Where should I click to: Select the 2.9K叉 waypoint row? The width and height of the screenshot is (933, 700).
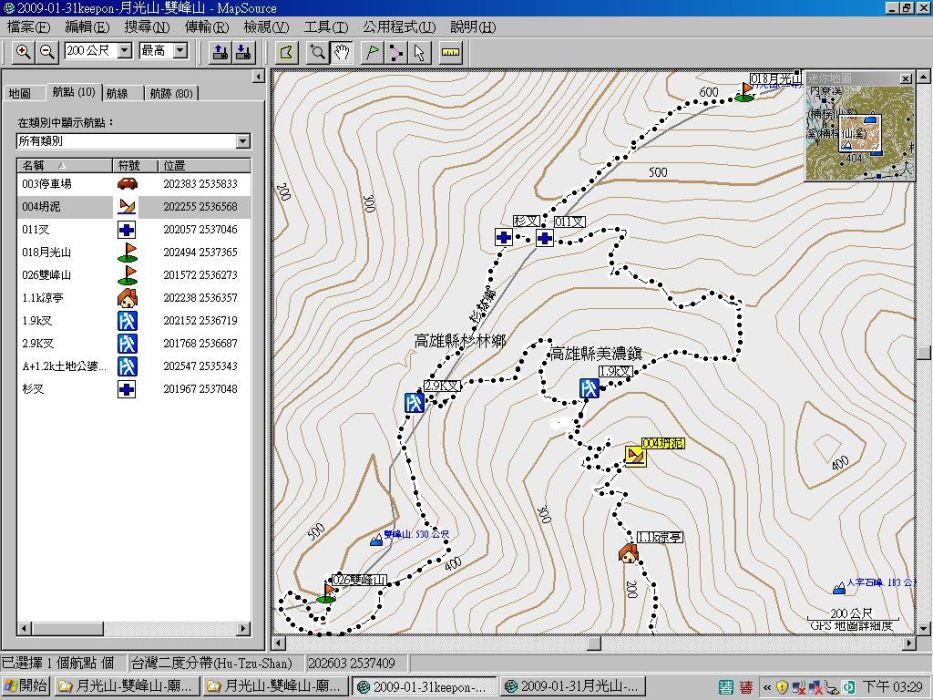134,343
